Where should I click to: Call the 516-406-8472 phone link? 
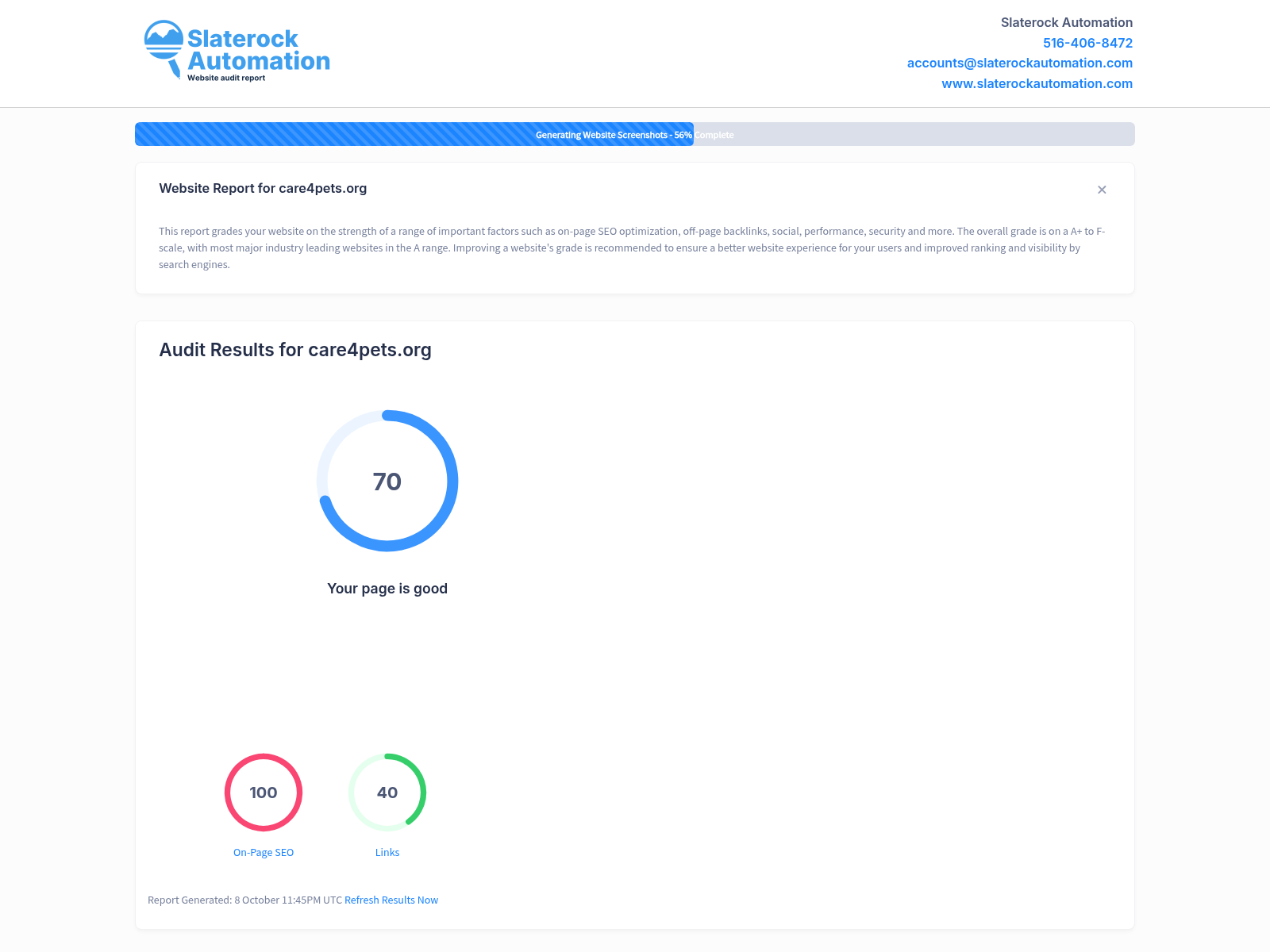(1087, 43)
